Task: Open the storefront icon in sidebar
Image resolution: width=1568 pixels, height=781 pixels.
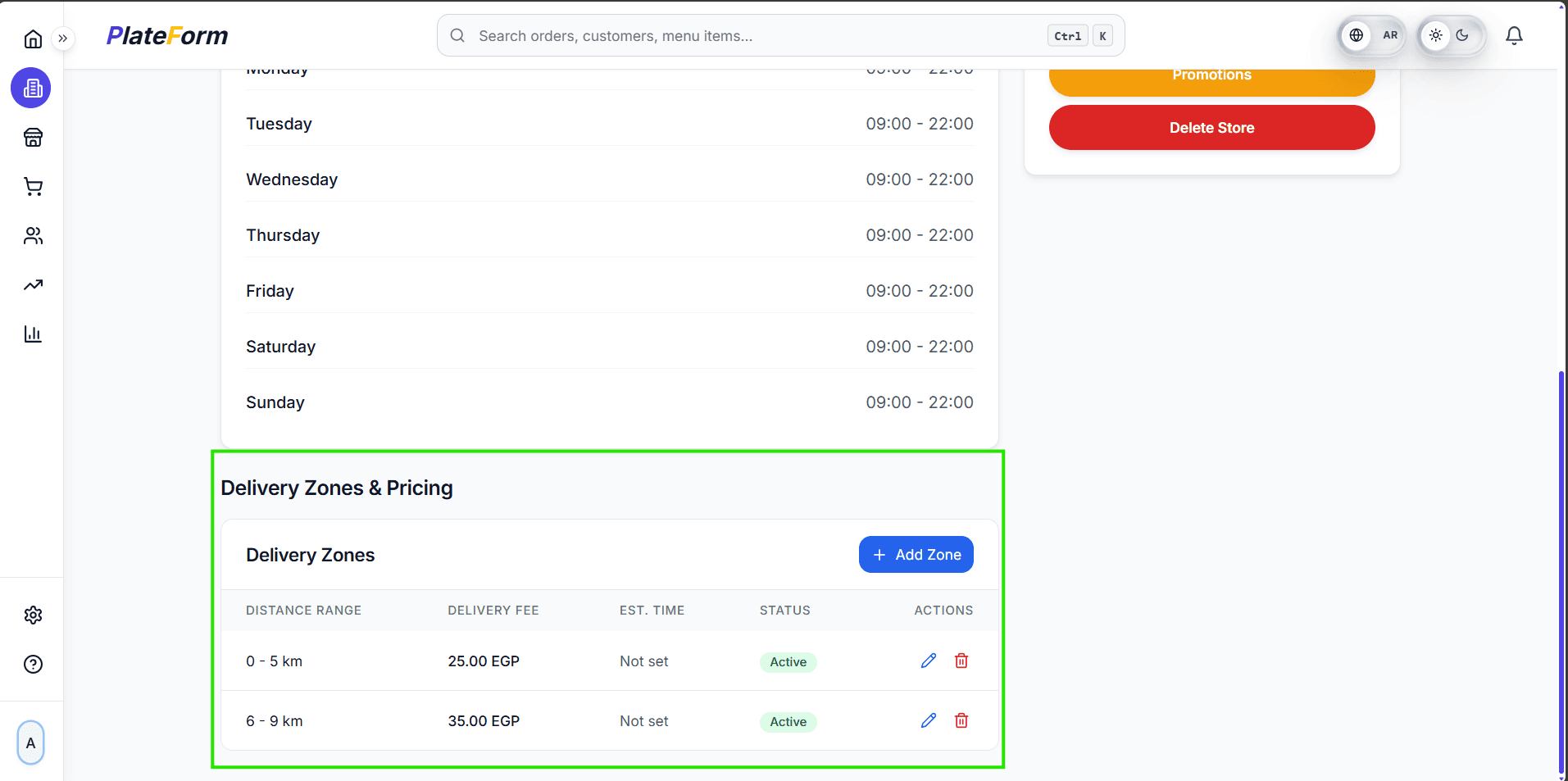Action: (33, 137)
